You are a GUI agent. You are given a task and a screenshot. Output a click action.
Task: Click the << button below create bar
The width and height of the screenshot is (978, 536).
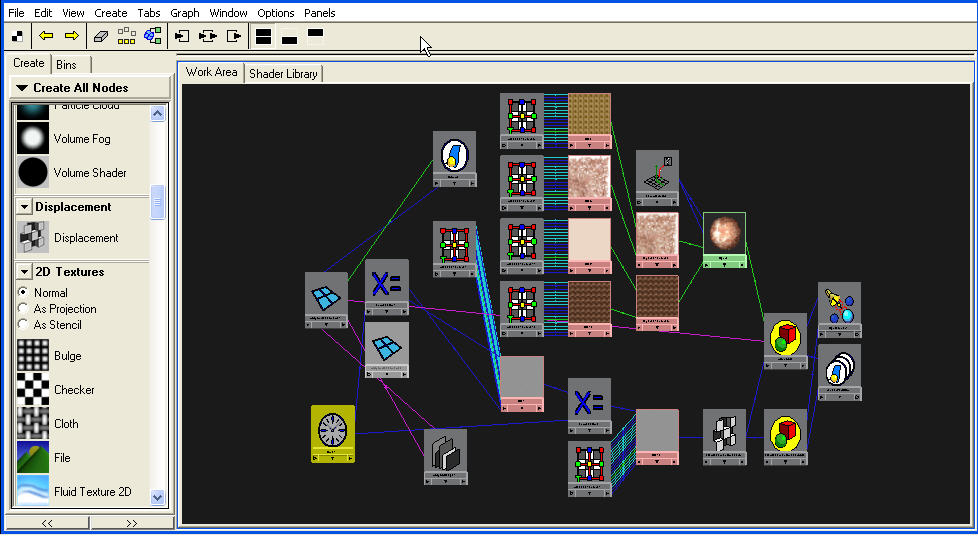(x=47, y=523)
